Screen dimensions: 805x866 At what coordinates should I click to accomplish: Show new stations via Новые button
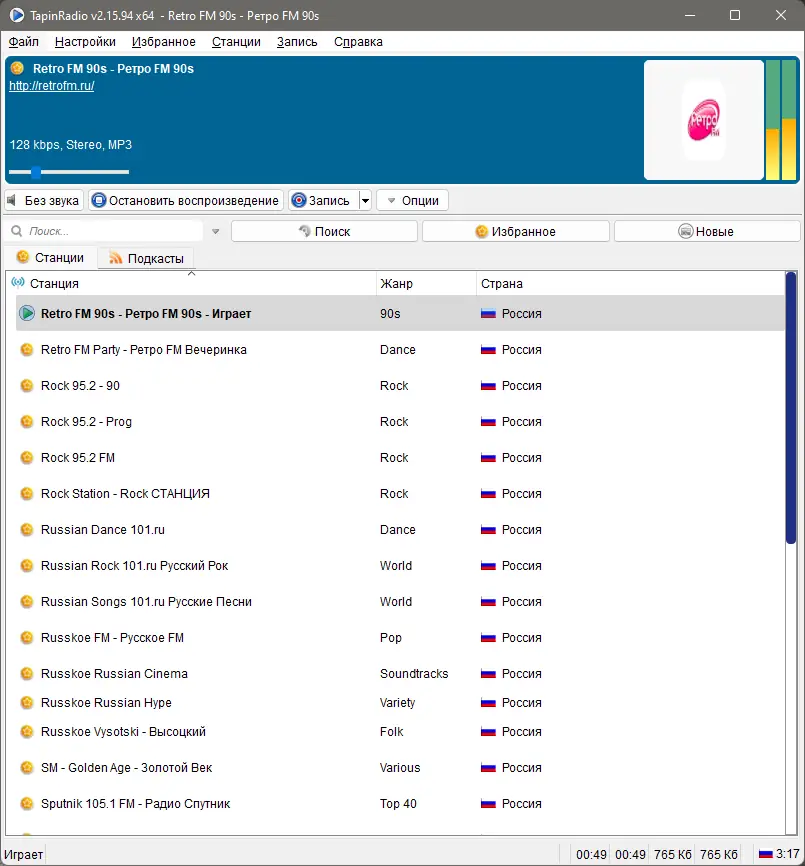tap(707, 231)
